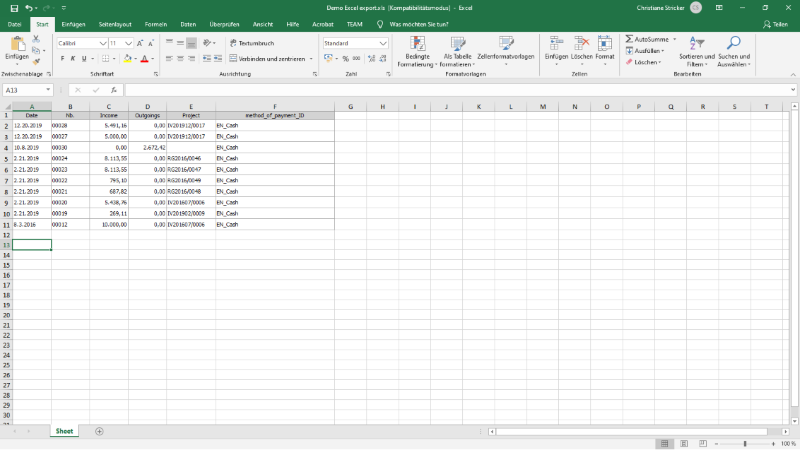The height and width of the screenshot is (450, 800).
Task: Open Suchen und Auswählen
Action: click(734, 52)
